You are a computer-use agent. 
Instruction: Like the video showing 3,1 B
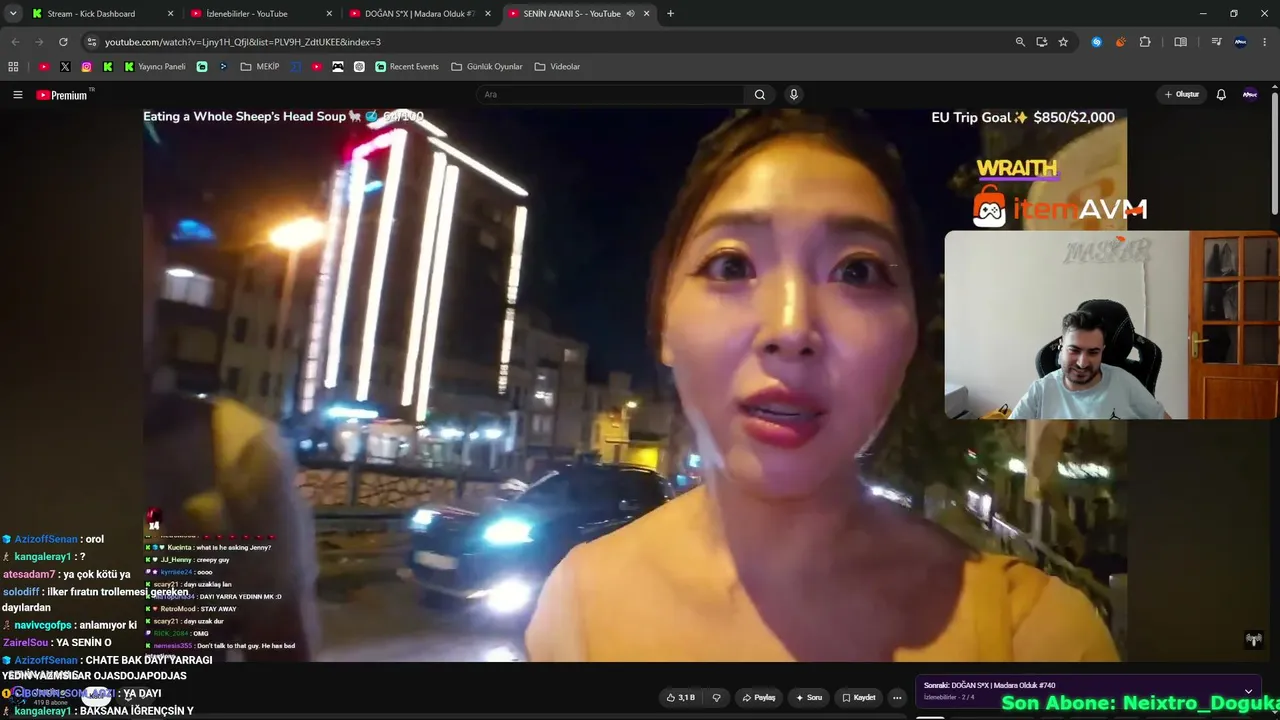(681, 697)
